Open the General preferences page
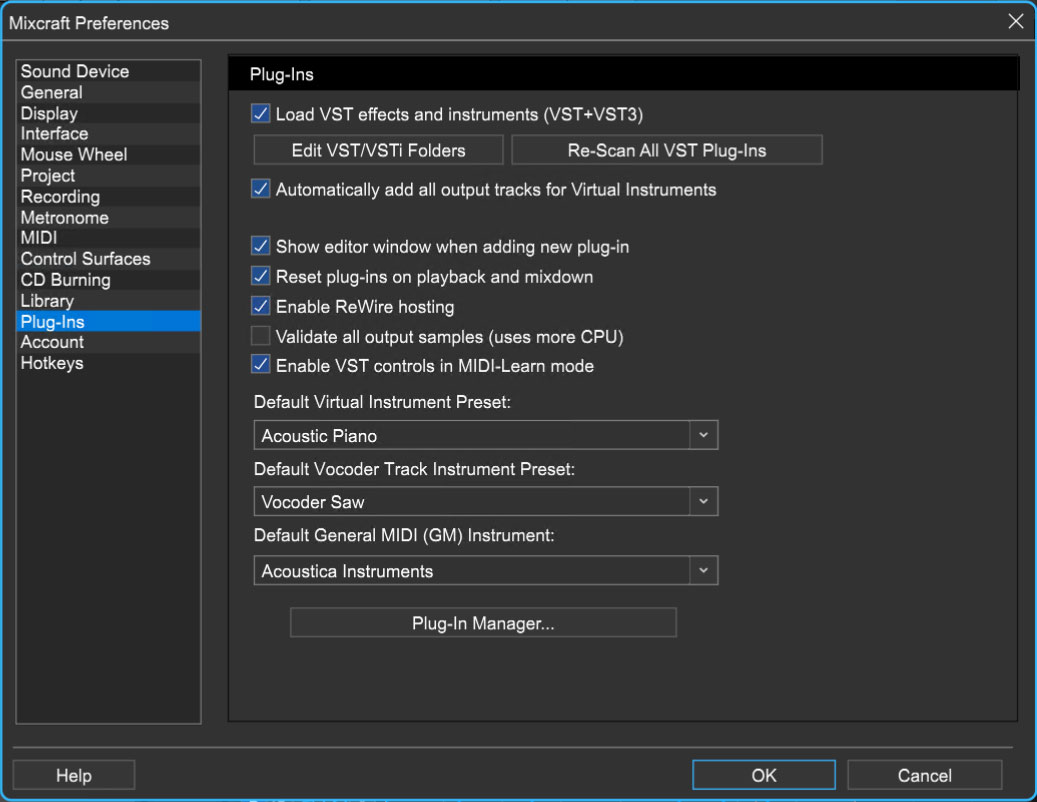1037x802 pixels. tap(108, 93)
